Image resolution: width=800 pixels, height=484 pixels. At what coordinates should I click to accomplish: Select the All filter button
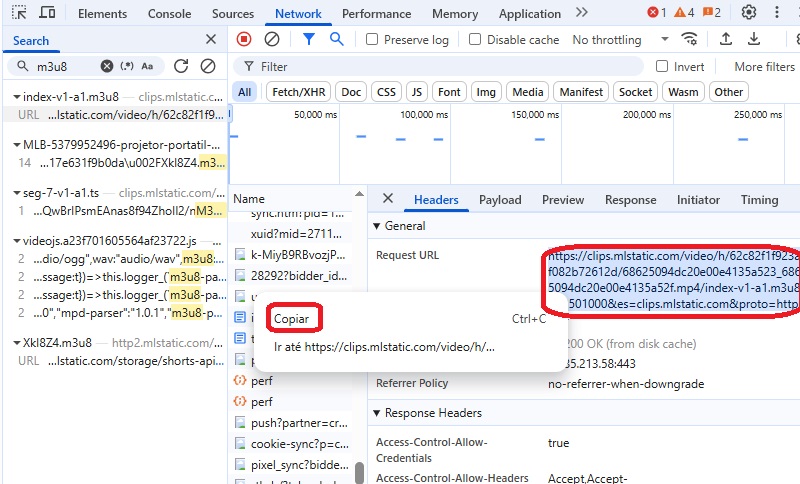coord(244,92)
